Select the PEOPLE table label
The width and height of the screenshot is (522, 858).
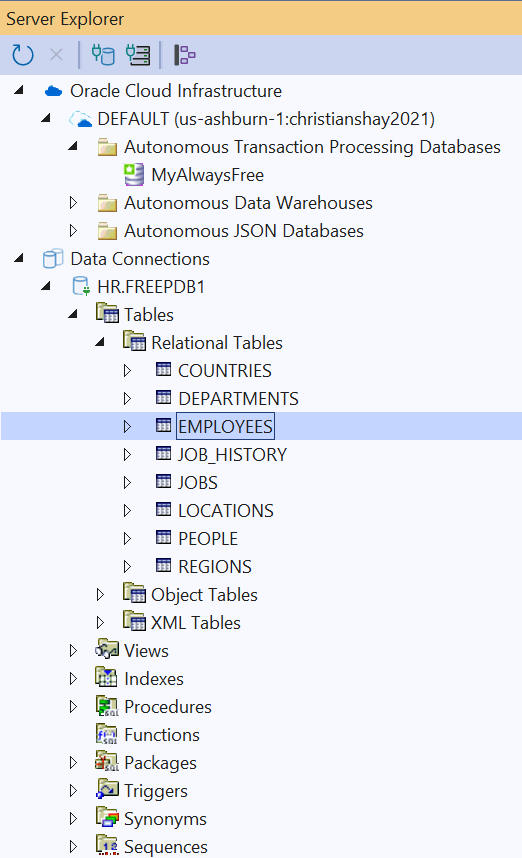pyautogui.click(x=208, y=538)
